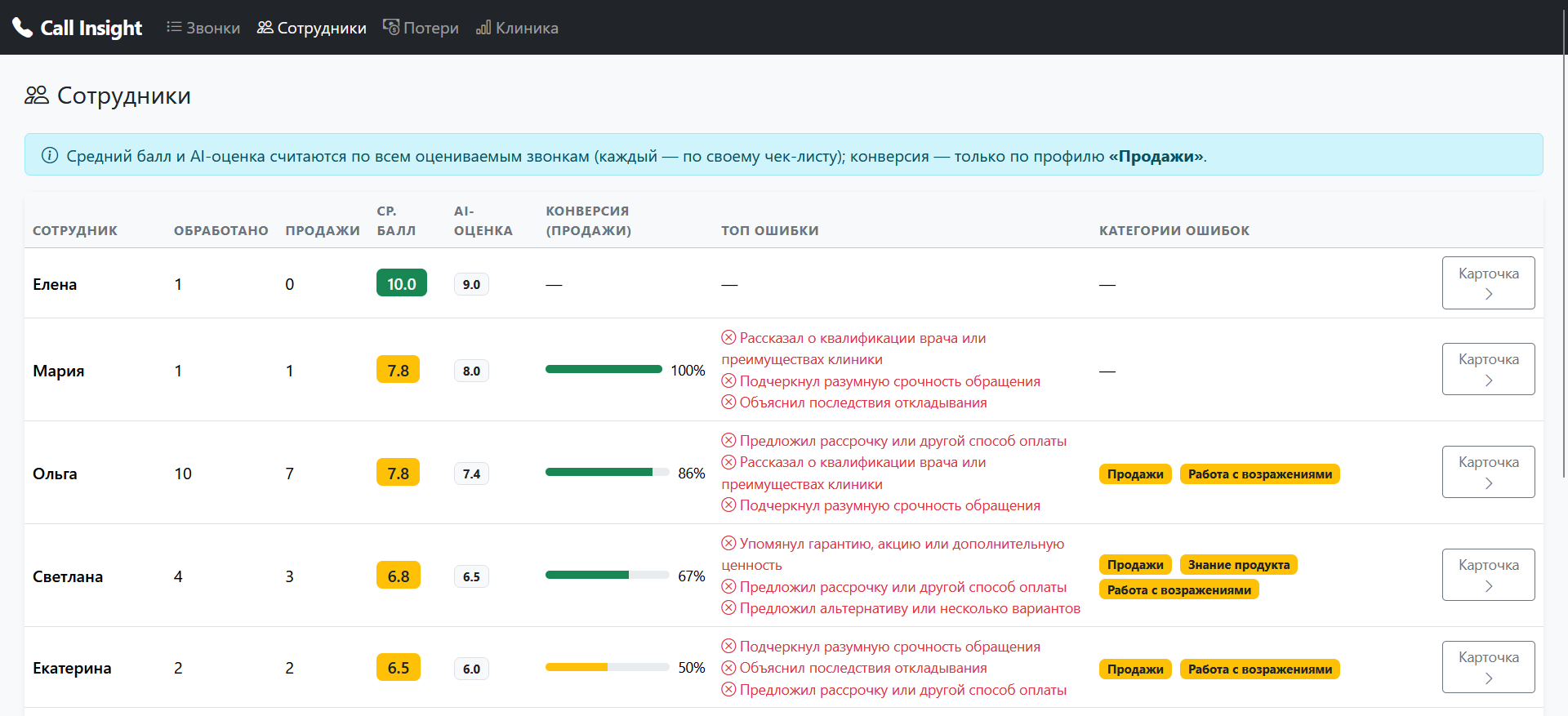1568x716 pixels.
Task: Click the AI-ОЦЕНКА column header
Action: click(483, 220)
